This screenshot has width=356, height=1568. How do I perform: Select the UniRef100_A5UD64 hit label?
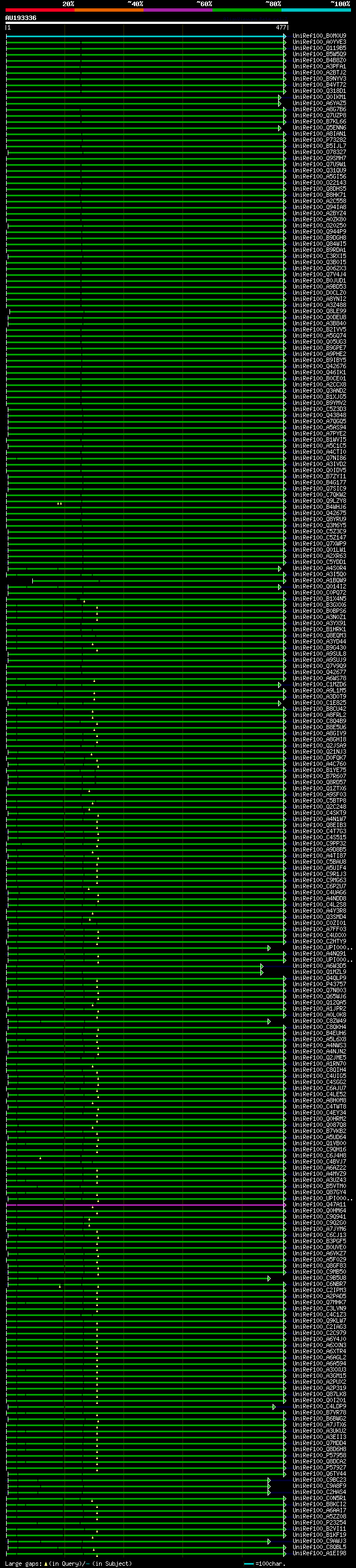coord(319,1137)
